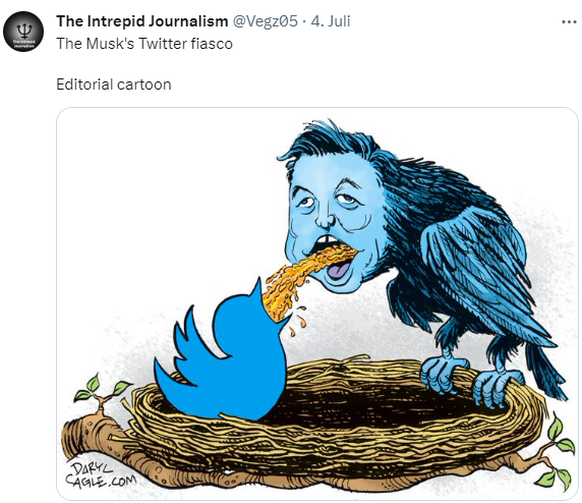Click the green leaves on right branch

[x=557, y=451]
